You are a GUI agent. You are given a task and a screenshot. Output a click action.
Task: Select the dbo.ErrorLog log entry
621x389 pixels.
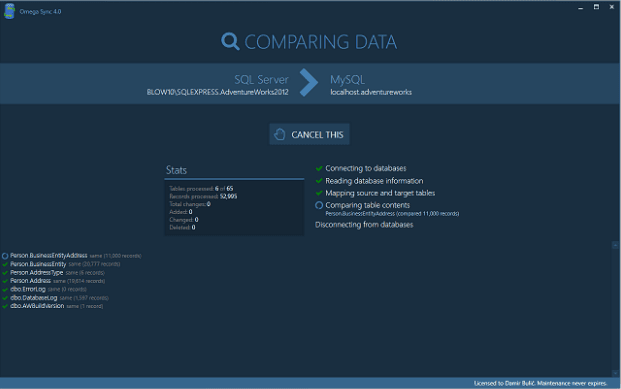point(44,289)
